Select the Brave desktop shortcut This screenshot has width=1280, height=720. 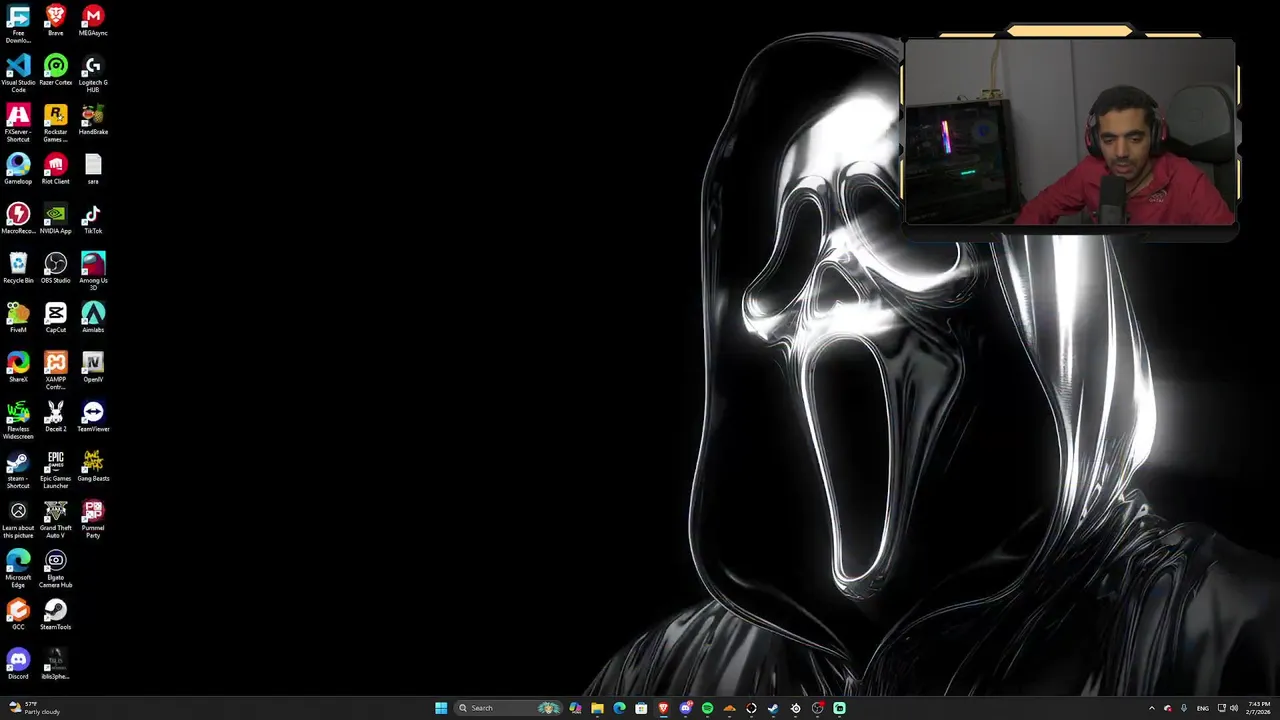[x=55, y=21]
